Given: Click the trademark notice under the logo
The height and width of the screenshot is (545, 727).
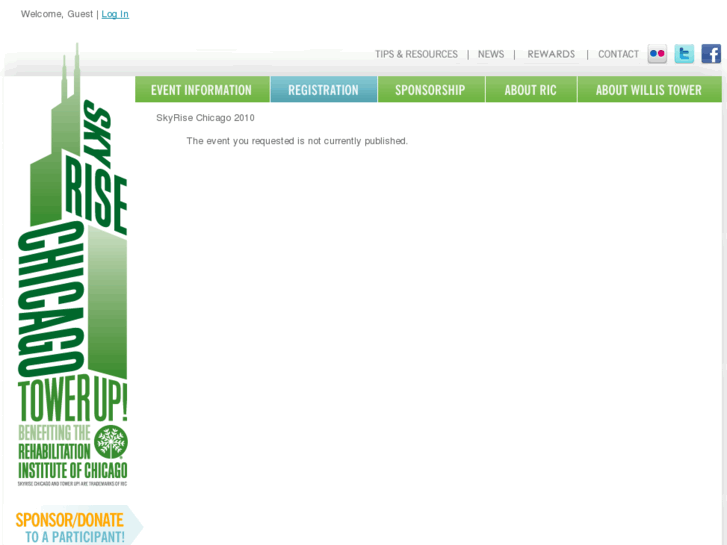Looking at the screenshot, I should pos(72,484).
